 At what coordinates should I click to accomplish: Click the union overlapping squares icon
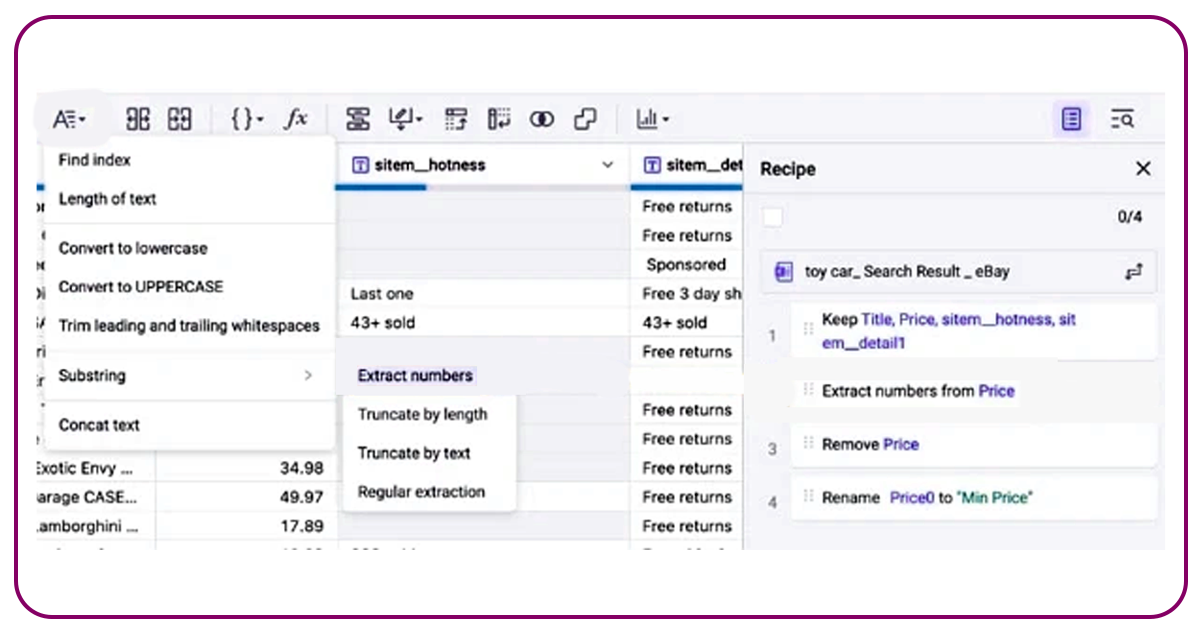[x=585, y=120]
